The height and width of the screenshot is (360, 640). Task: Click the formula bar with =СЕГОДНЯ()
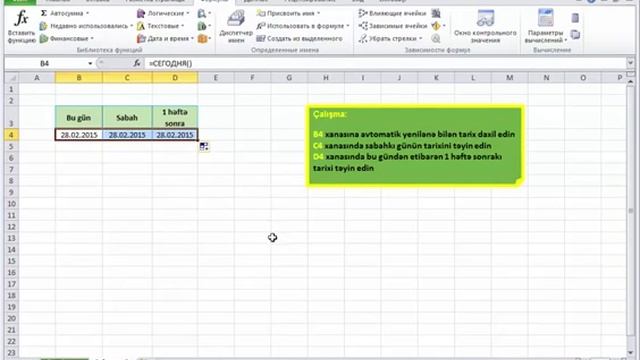(x=384, y=63)
